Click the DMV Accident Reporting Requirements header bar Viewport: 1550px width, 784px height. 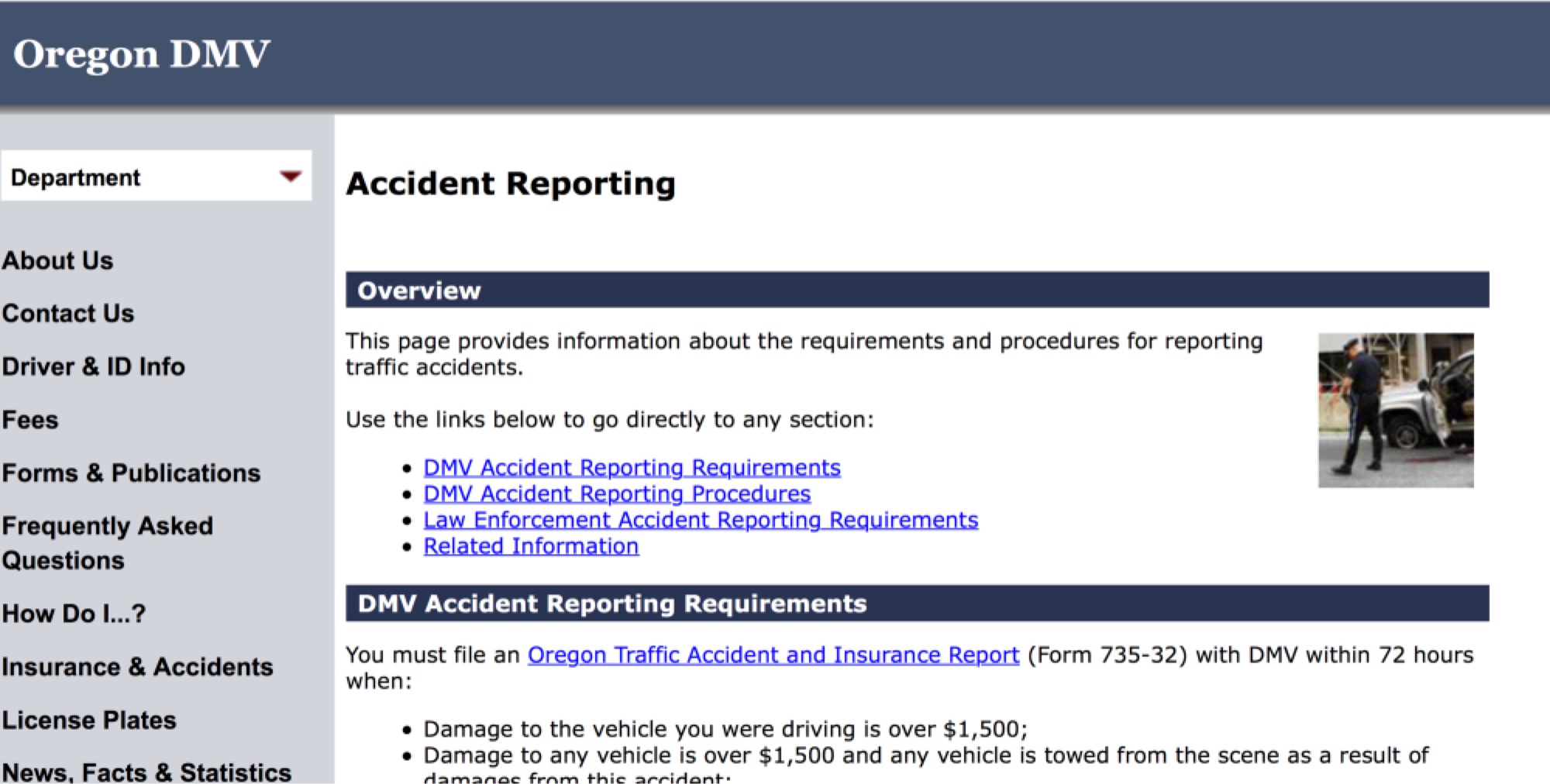click(917, 603)
